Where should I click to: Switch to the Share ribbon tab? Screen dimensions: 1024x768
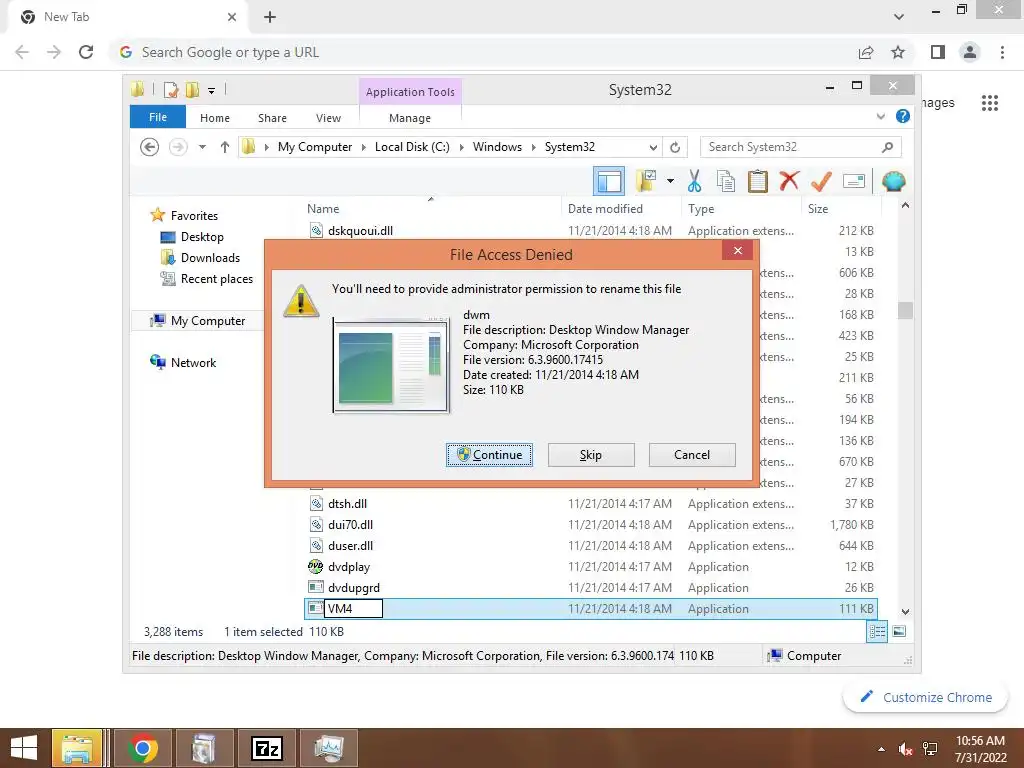[272, 118]
